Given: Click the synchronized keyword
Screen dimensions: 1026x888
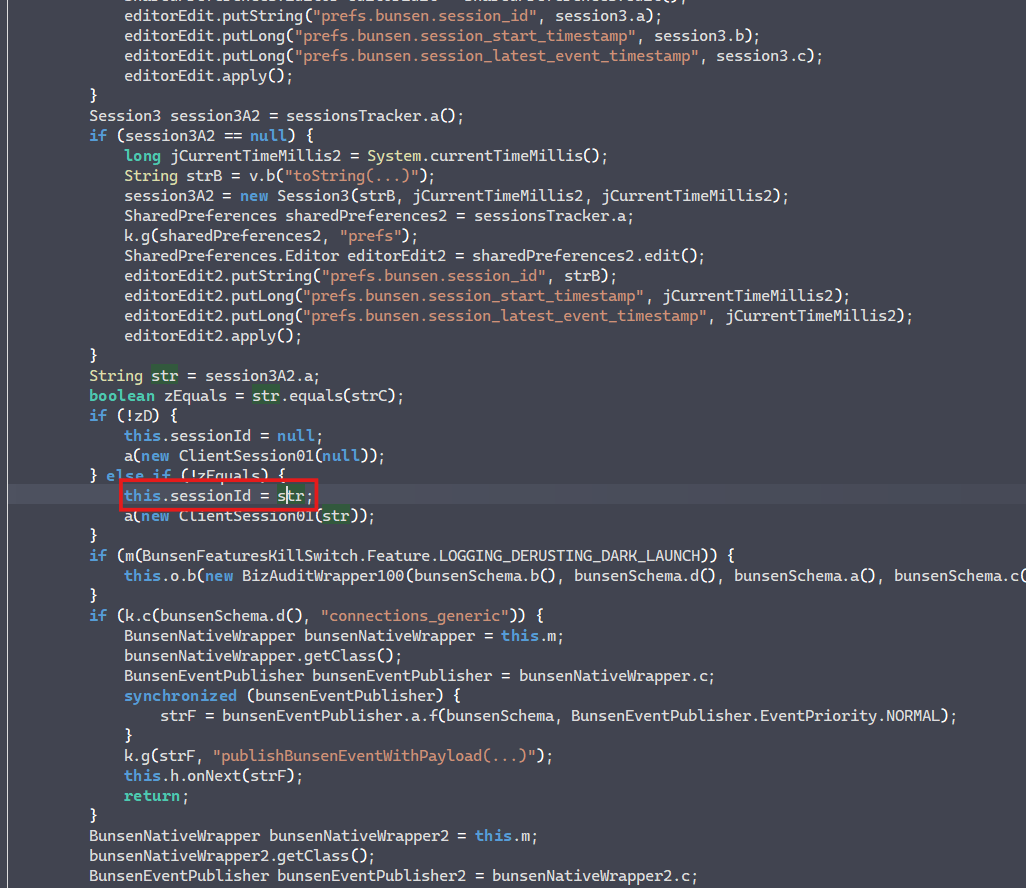Looking at the screenshot, I should (181, 696).
